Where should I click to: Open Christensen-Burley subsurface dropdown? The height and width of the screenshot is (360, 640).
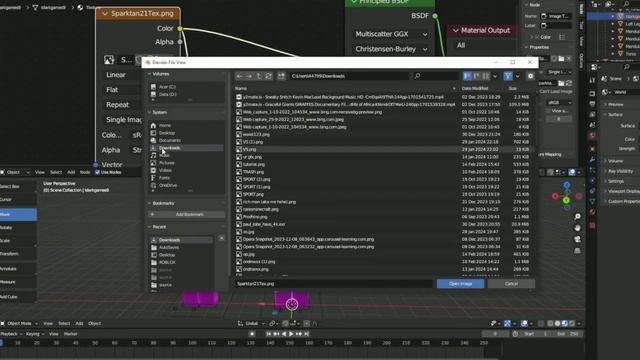(x=391, y=49)
